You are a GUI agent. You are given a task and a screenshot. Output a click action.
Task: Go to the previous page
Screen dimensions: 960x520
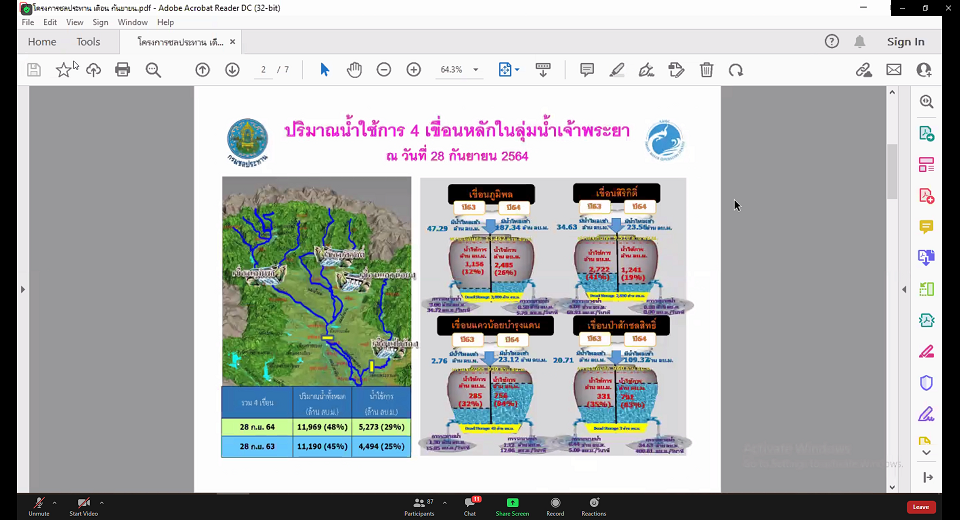click(203, 70)
